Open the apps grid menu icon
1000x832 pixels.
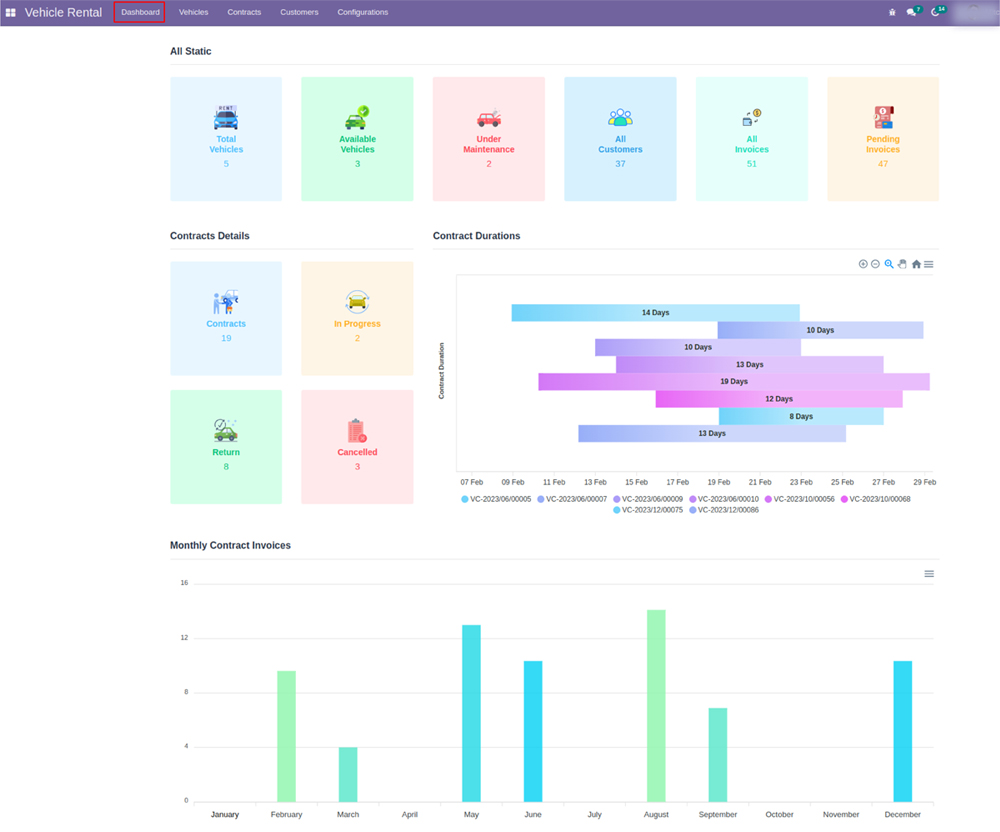[10, 12]
